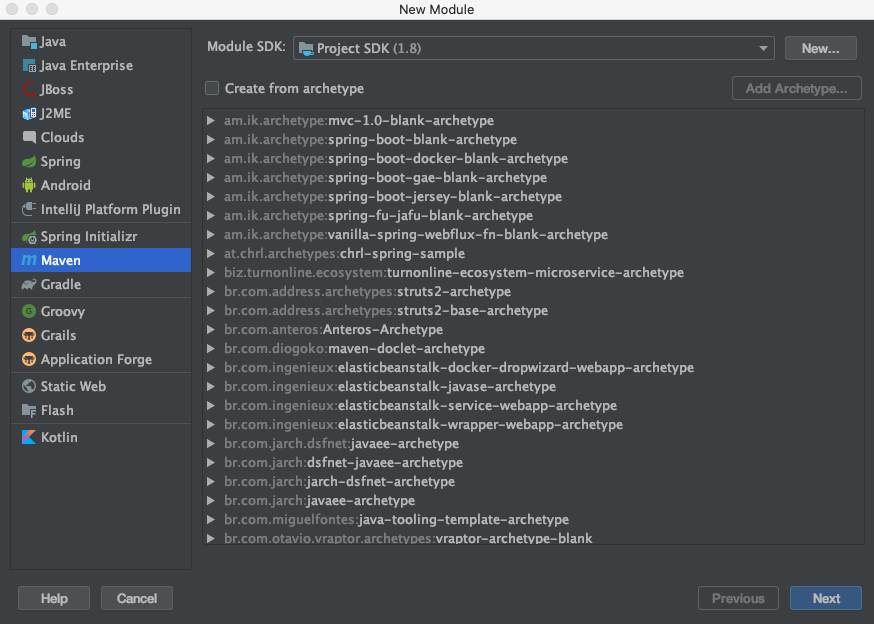
Task: Click the Spring Initializr icon
Action: [x=29, y=236]
